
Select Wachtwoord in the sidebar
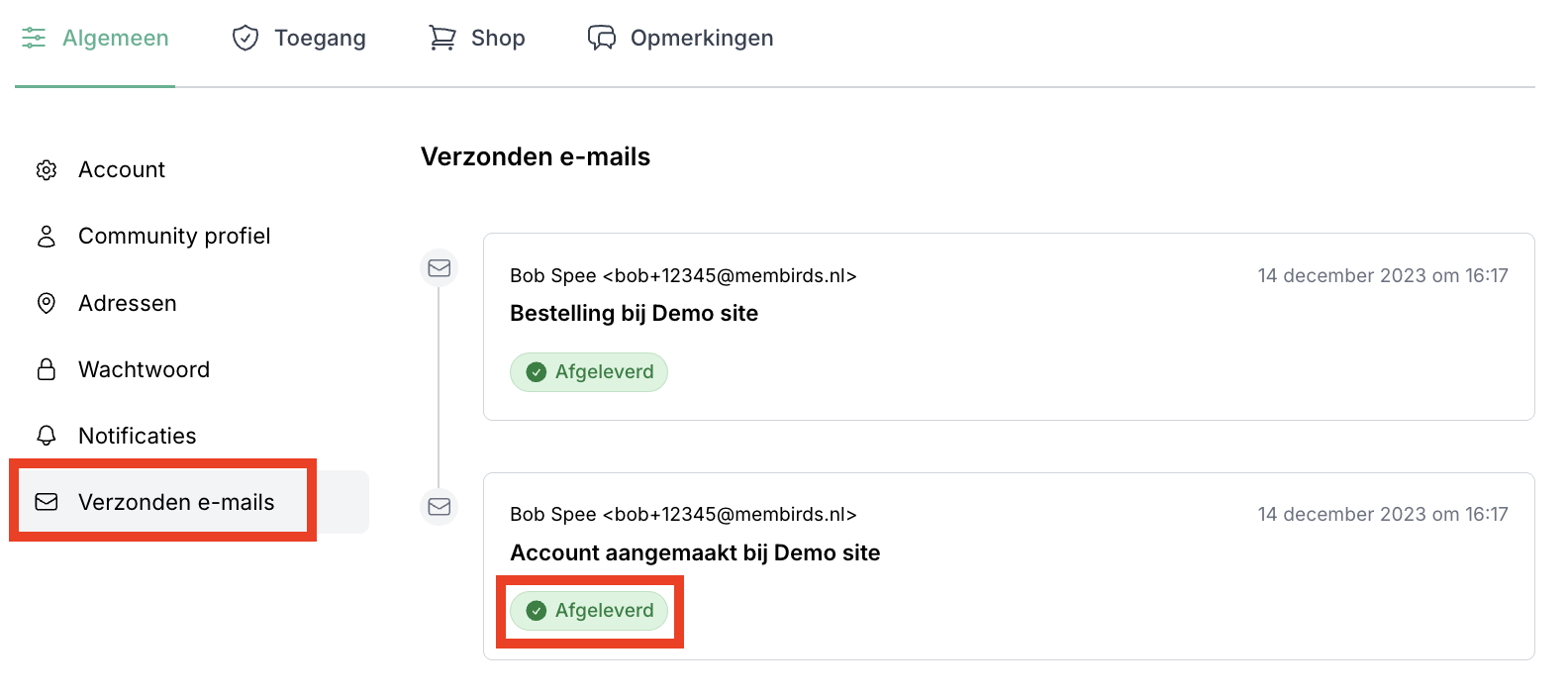tap(144, 369)
